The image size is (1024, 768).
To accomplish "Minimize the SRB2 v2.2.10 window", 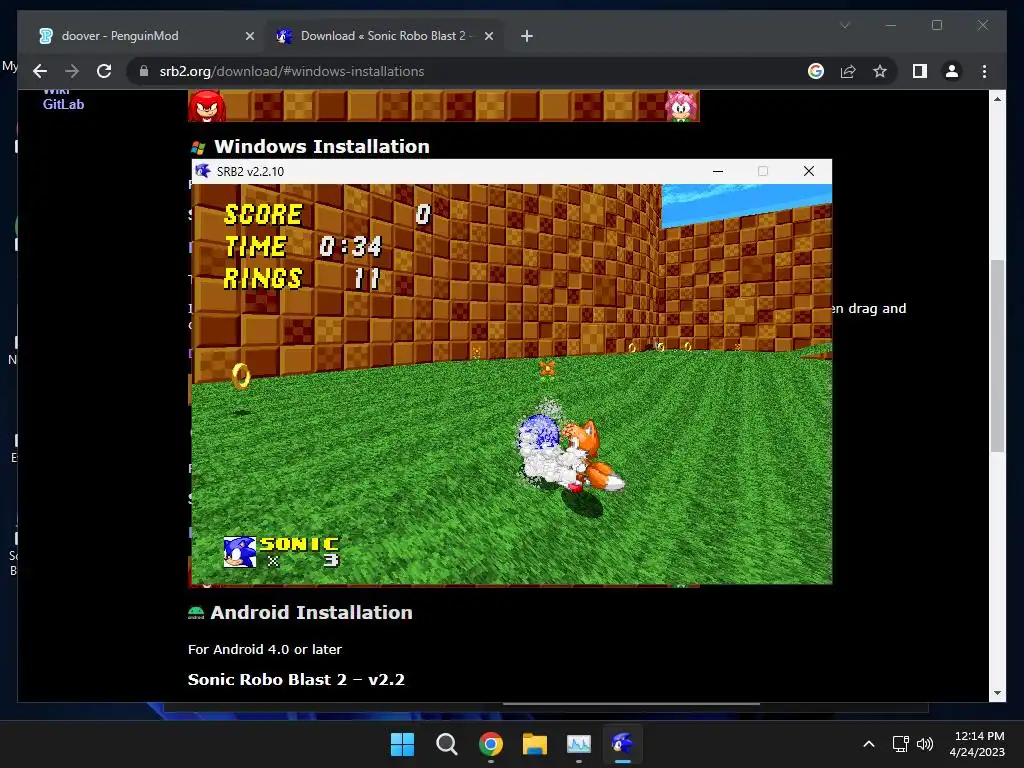I will pos(718,171).
